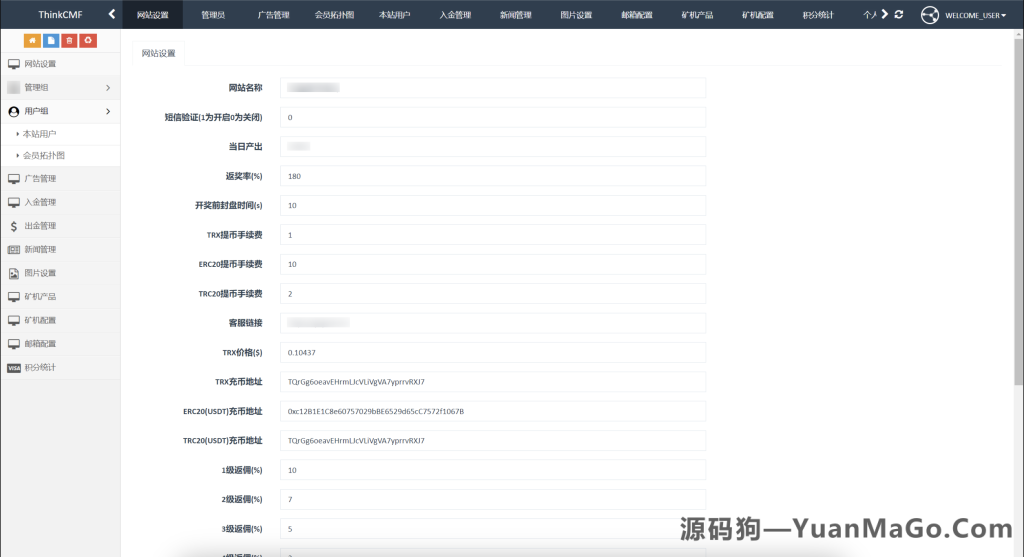
Task: Click image icon beside sidebar 图片设置
Action: 14,273
